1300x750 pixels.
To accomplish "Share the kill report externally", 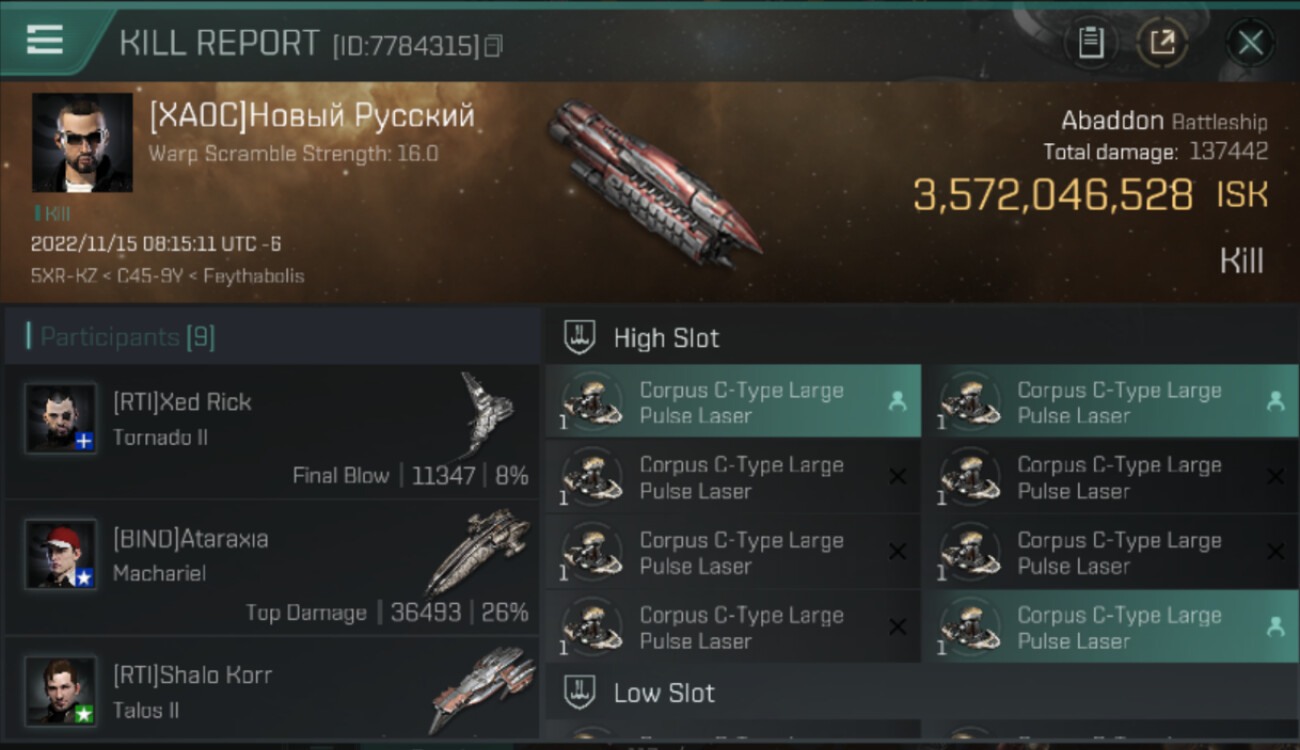I will click(x=1162, y=43).
